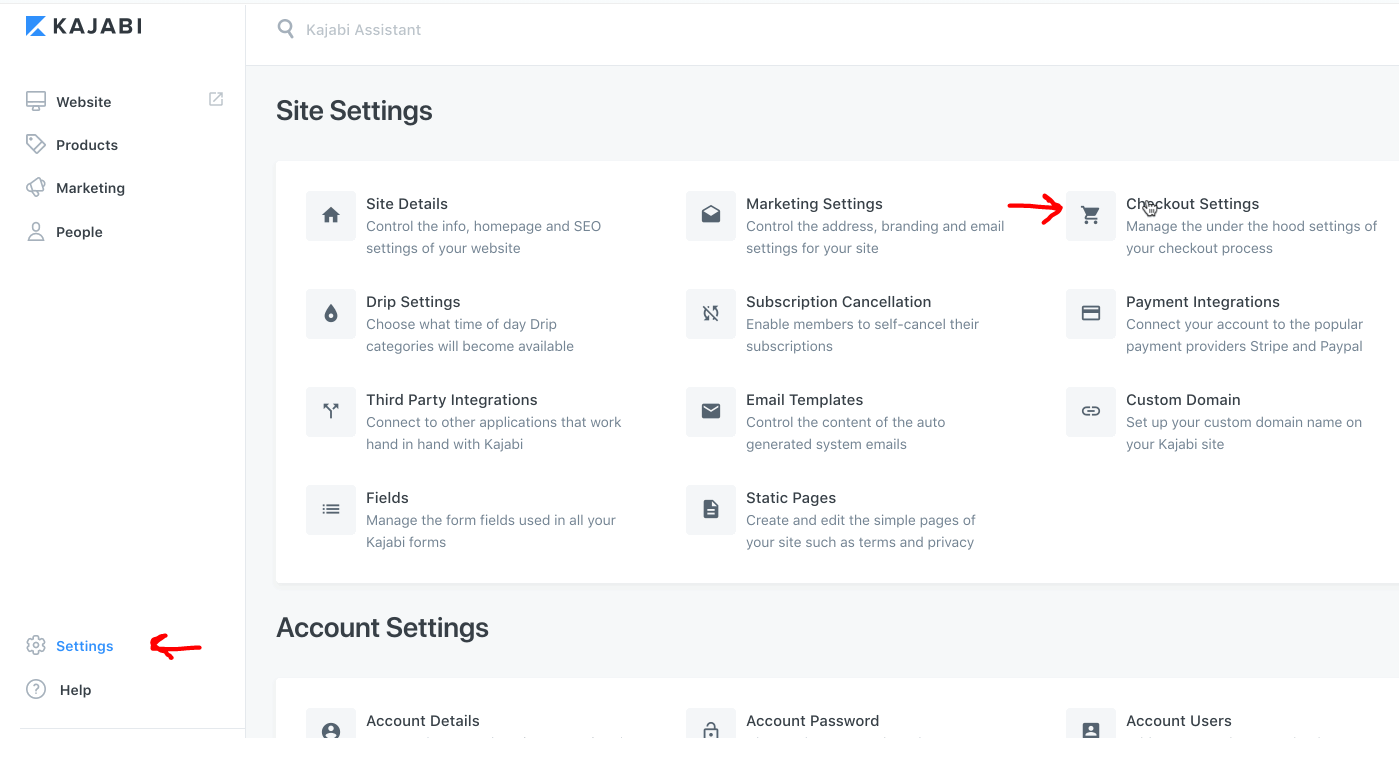The height and width of the screenshot is (765, 1399).
Task: Click 'Enable members to self-cancel their' description
Action: [862, 324]
